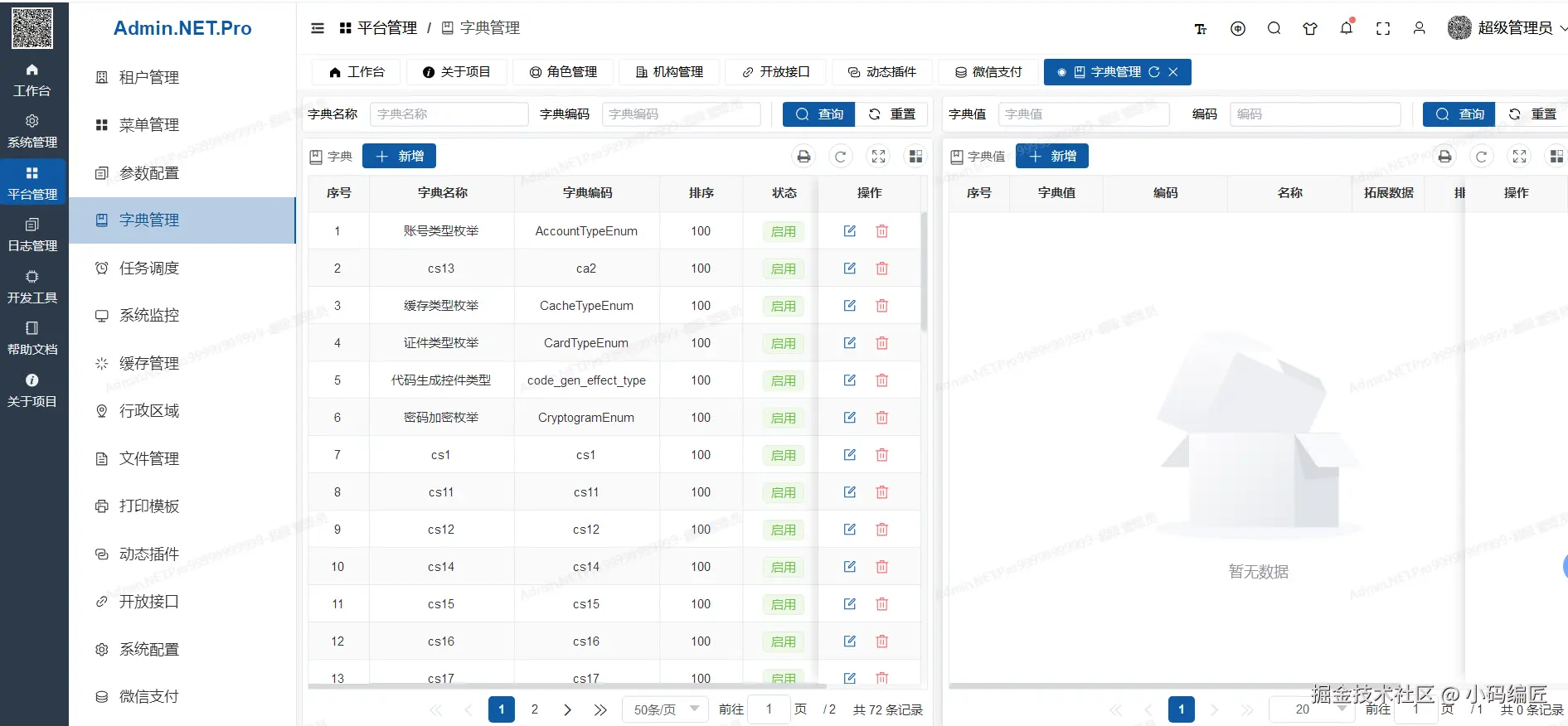Screen dimensions: 1568x726
Task: Click the Admin.NET.Pro logo title
Action: 182,28
